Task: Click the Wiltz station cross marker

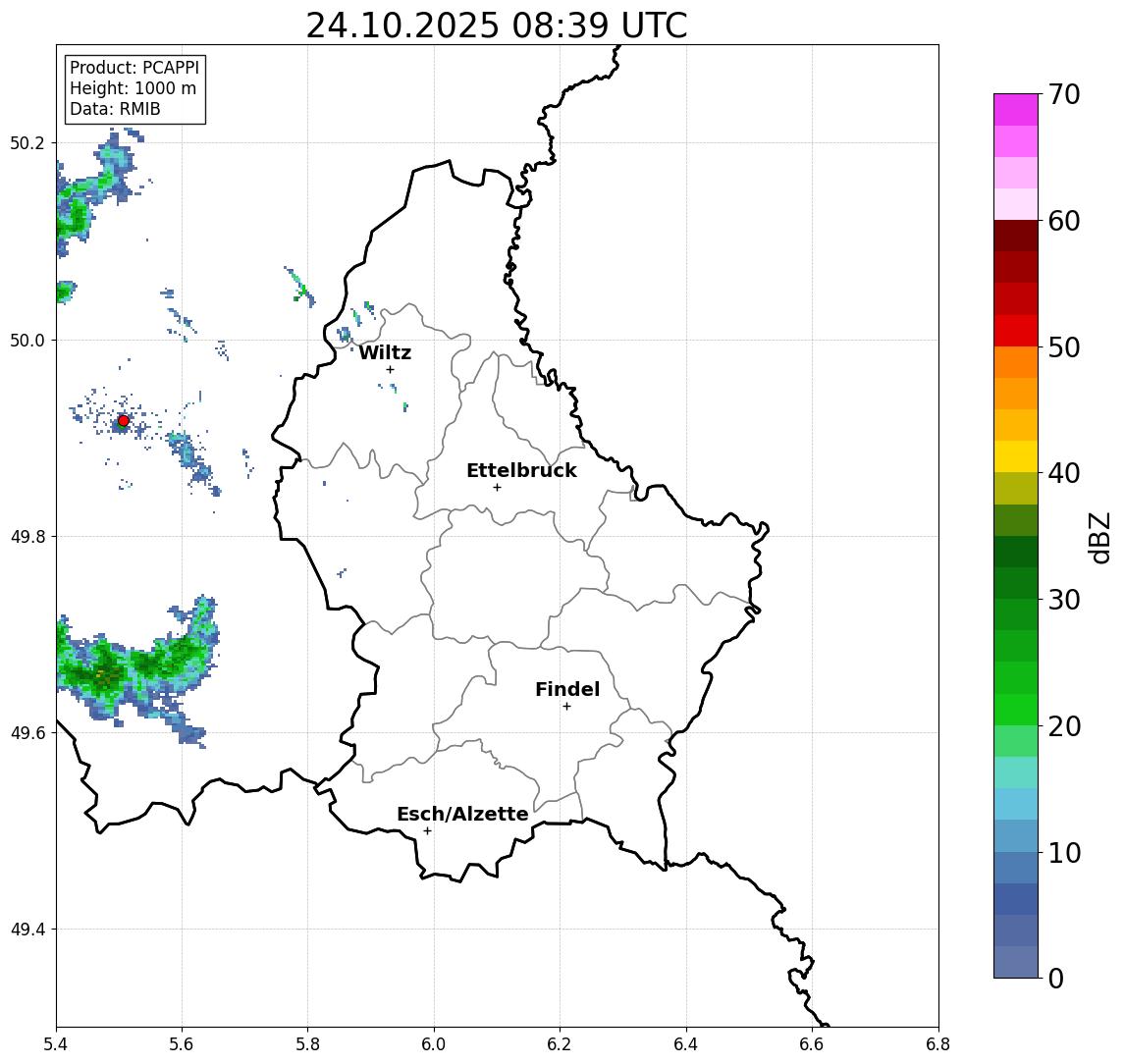Action: (390, 369)
